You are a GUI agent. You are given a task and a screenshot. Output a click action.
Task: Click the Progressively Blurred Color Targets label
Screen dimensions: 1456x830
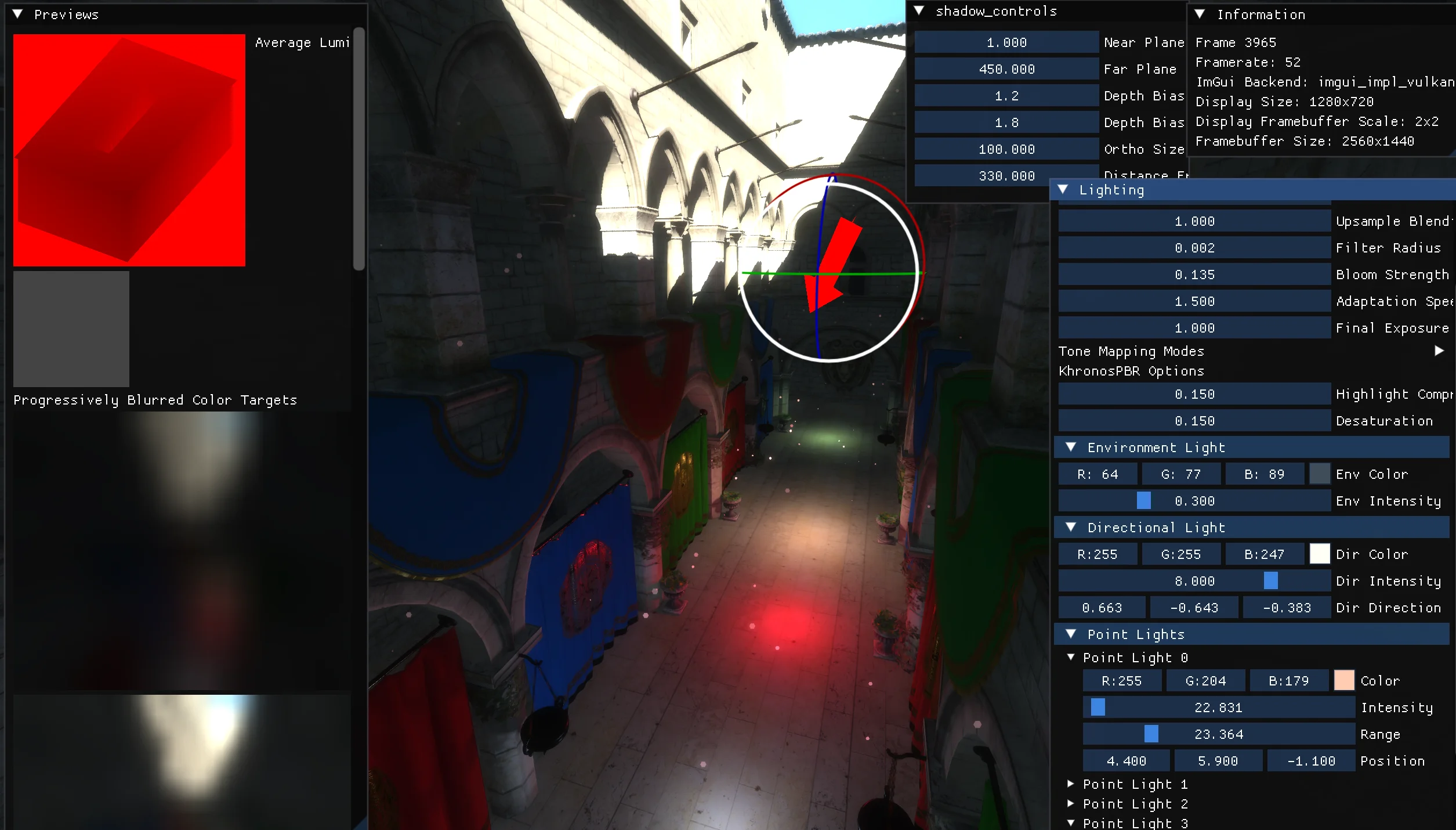(x=155, y=399)
